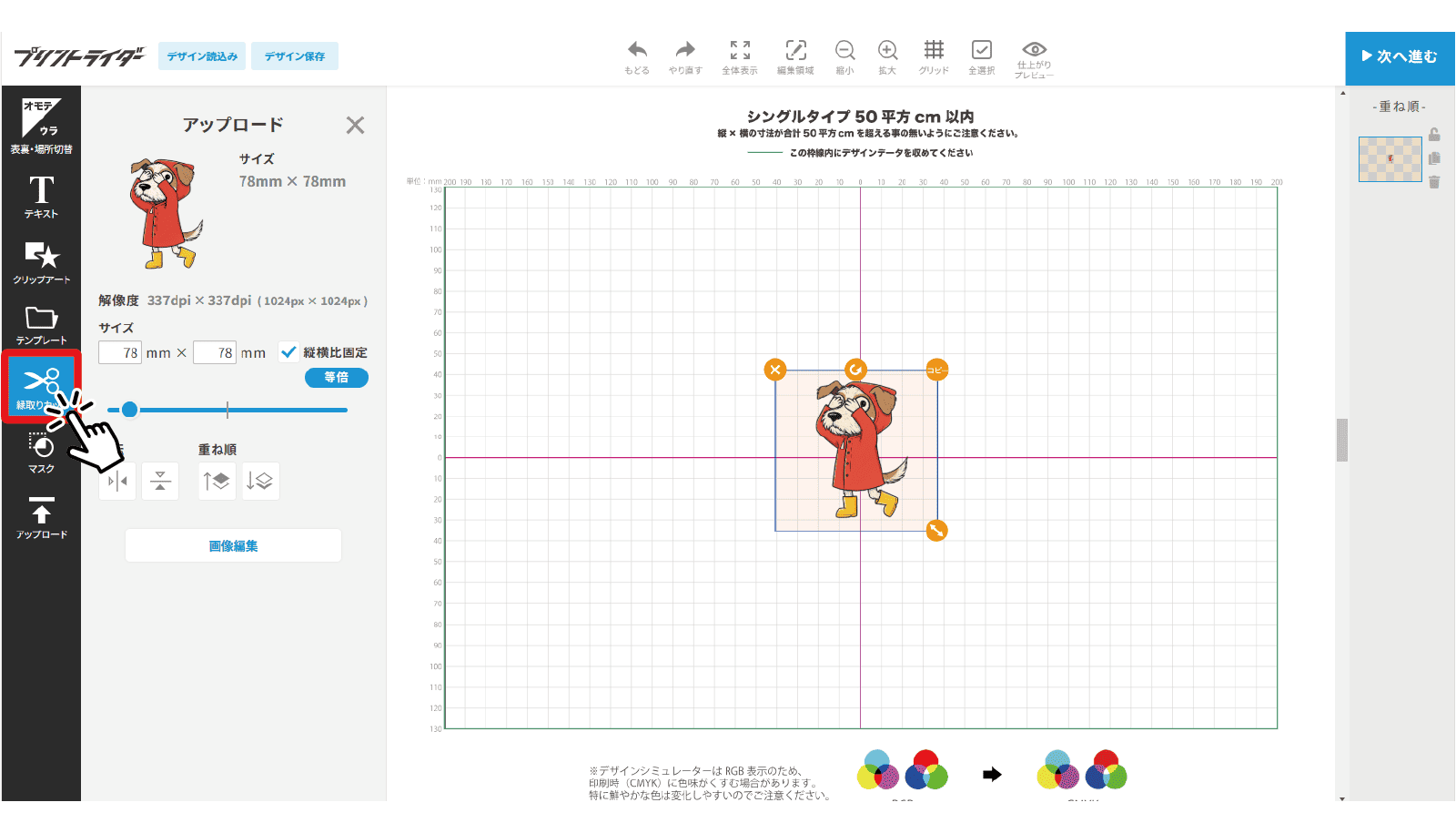Select the テキスト text tool
The height and width of the screenshot is (833, 1456).
(41, 196)
